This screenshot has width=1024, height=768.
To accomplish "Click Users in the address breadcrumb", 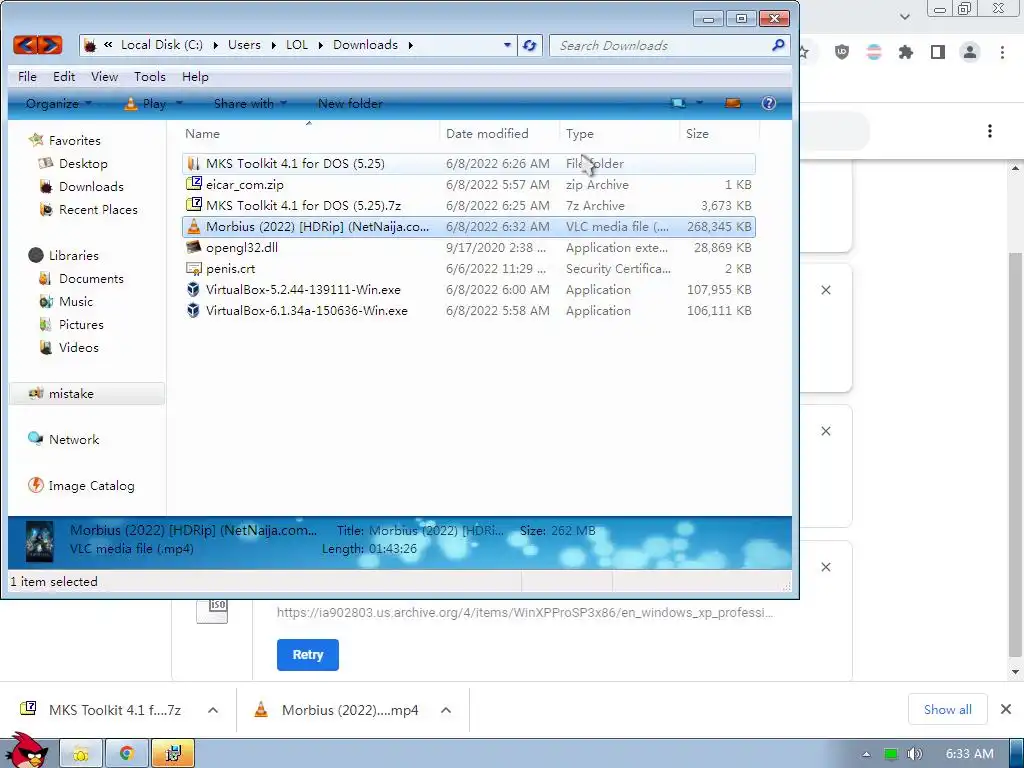I will point(244,45).
